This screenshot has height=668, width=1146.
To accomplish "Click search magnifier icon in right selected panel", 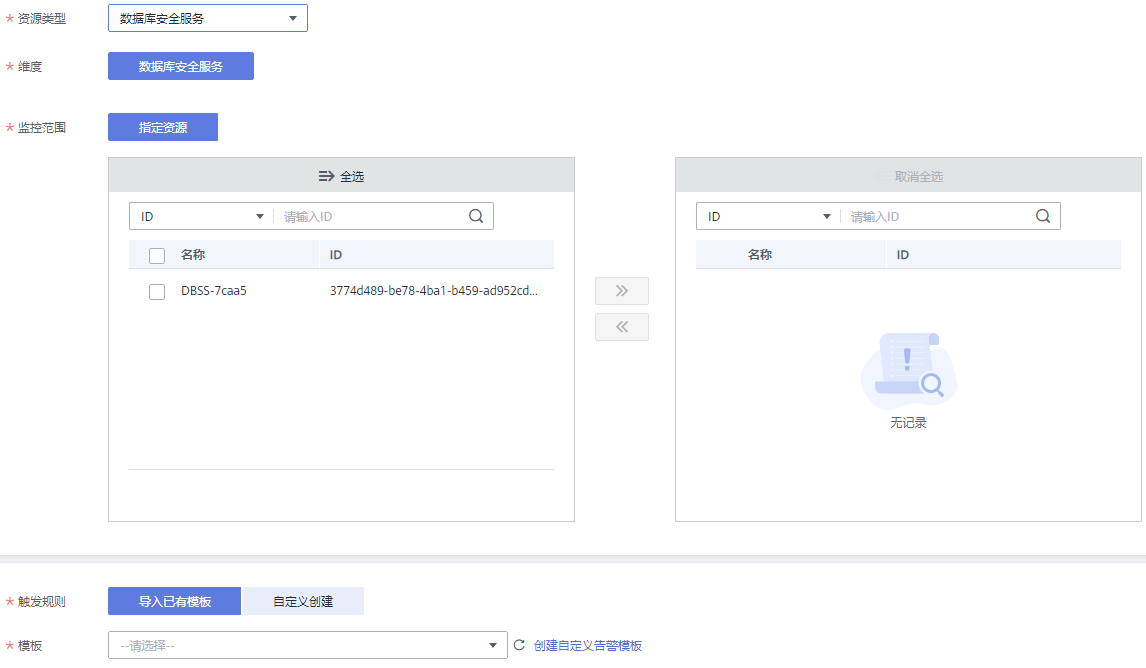I will [1043, 216].
